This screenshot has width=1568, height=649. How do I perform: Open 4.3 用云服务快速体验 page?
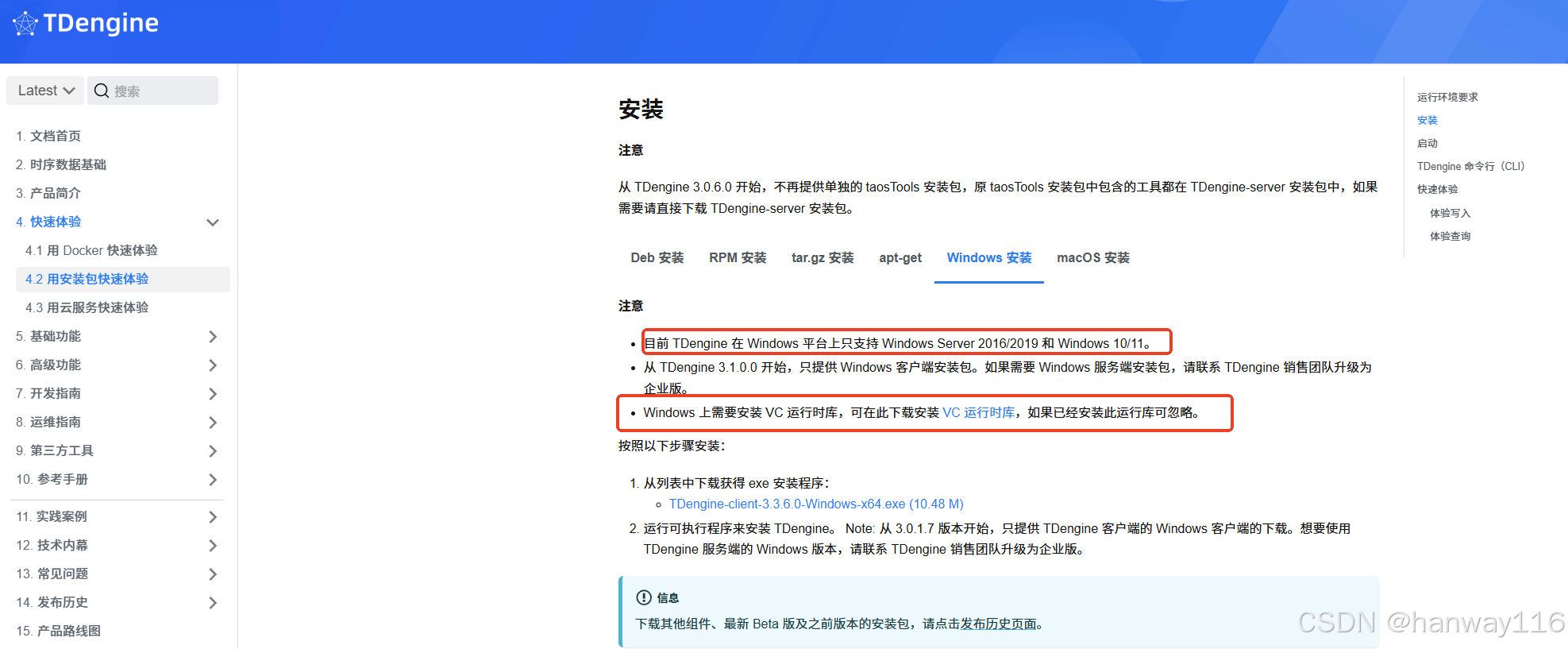tap(87, 307)
